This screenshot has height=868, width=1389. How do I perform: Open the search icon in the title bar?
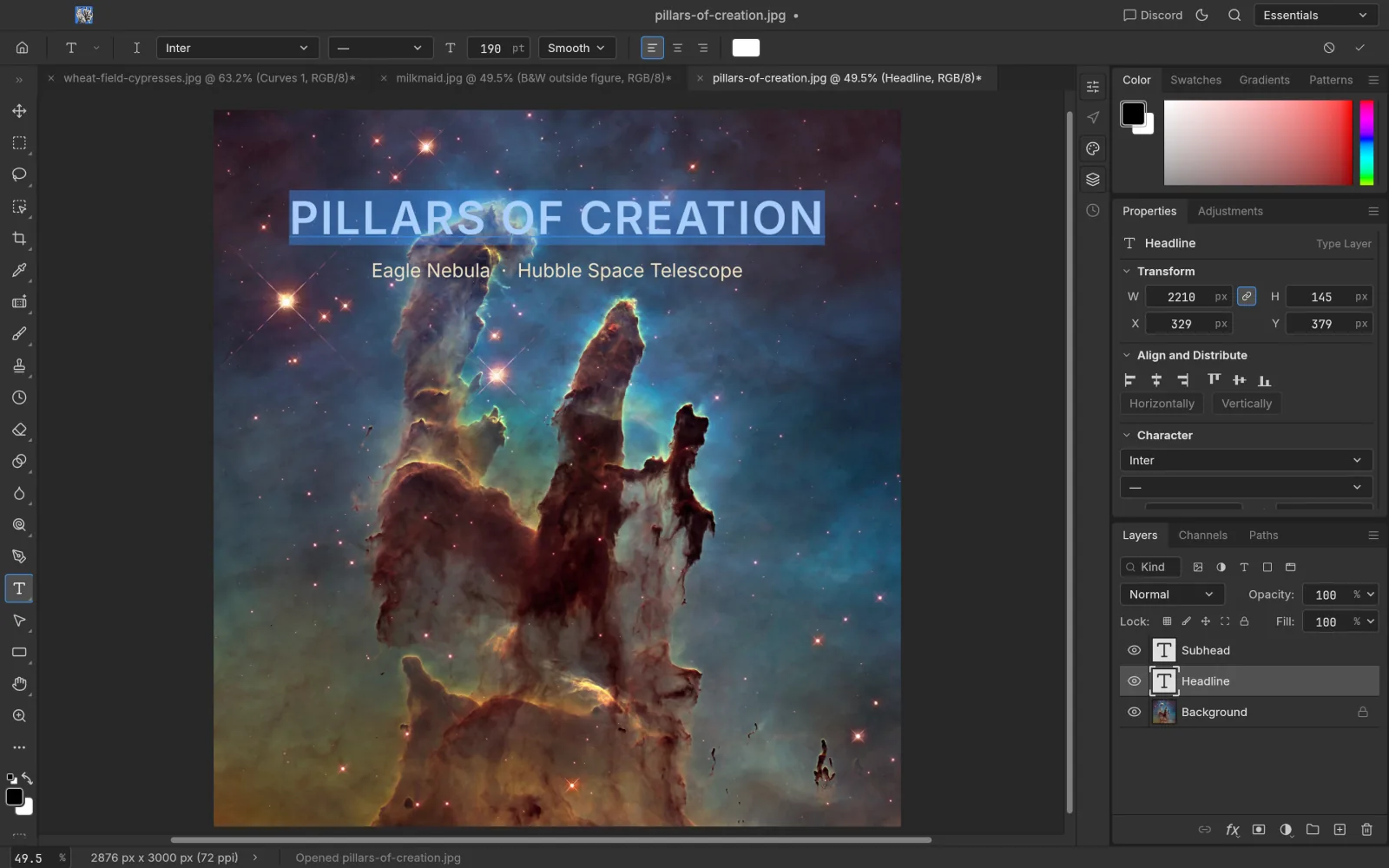[1234, 16]
